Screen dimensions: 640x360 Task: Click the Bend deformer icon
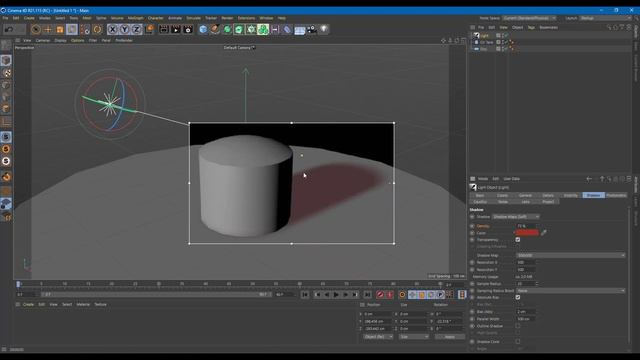287,29
